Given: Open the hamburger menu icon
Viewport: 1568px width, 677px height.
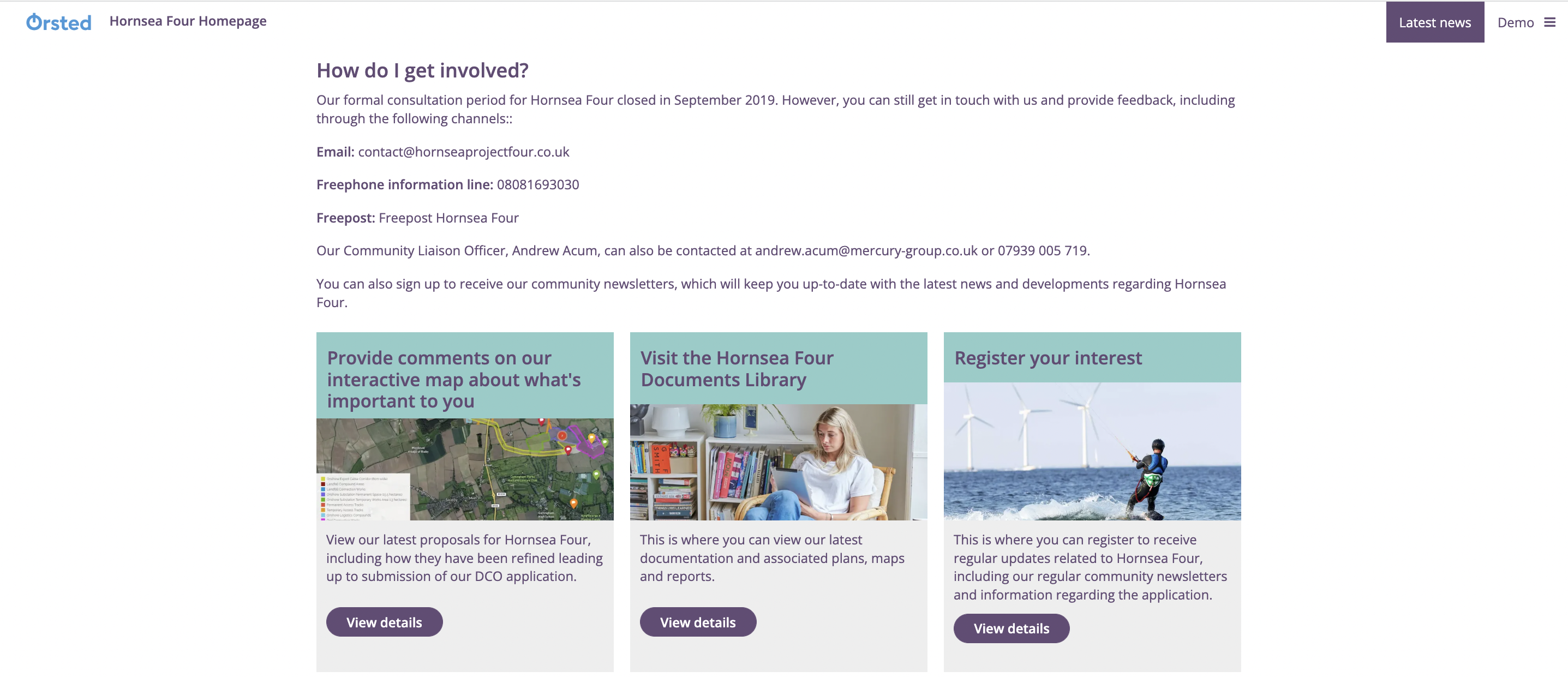Looking at the screenshot, I should [x=1550, y=22].
